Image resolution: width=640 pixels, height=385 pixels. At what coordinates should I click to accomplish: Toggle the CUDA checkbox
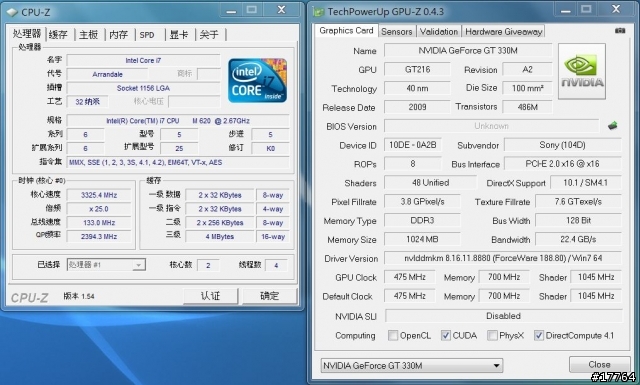[446, 336]
